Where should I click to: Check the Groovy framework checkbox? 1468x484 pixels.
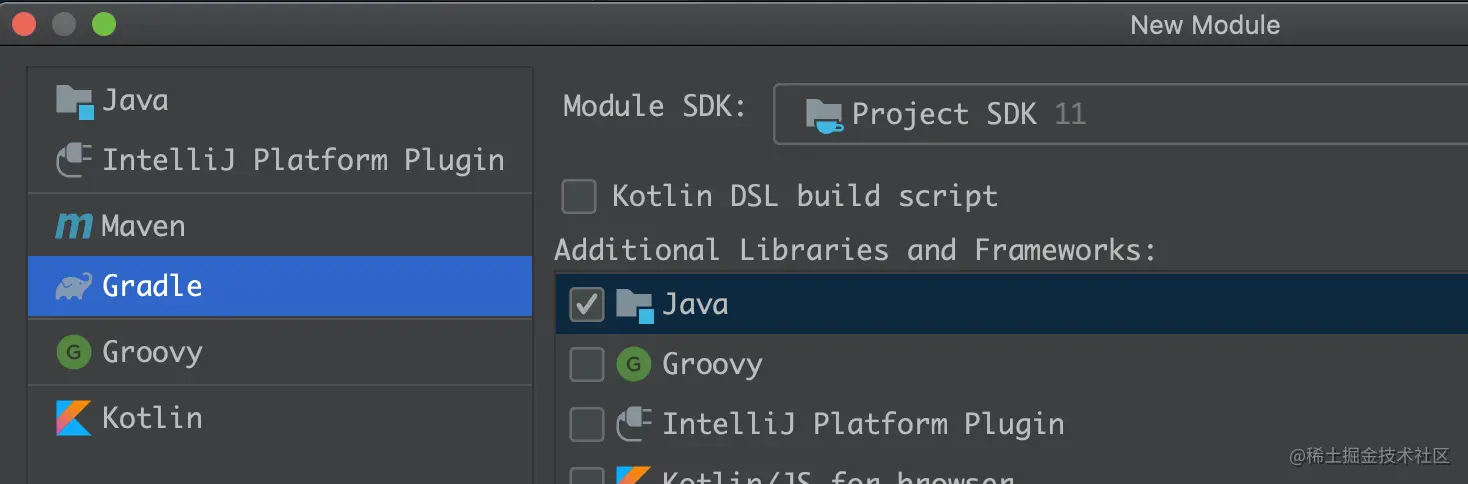(587, 365)
